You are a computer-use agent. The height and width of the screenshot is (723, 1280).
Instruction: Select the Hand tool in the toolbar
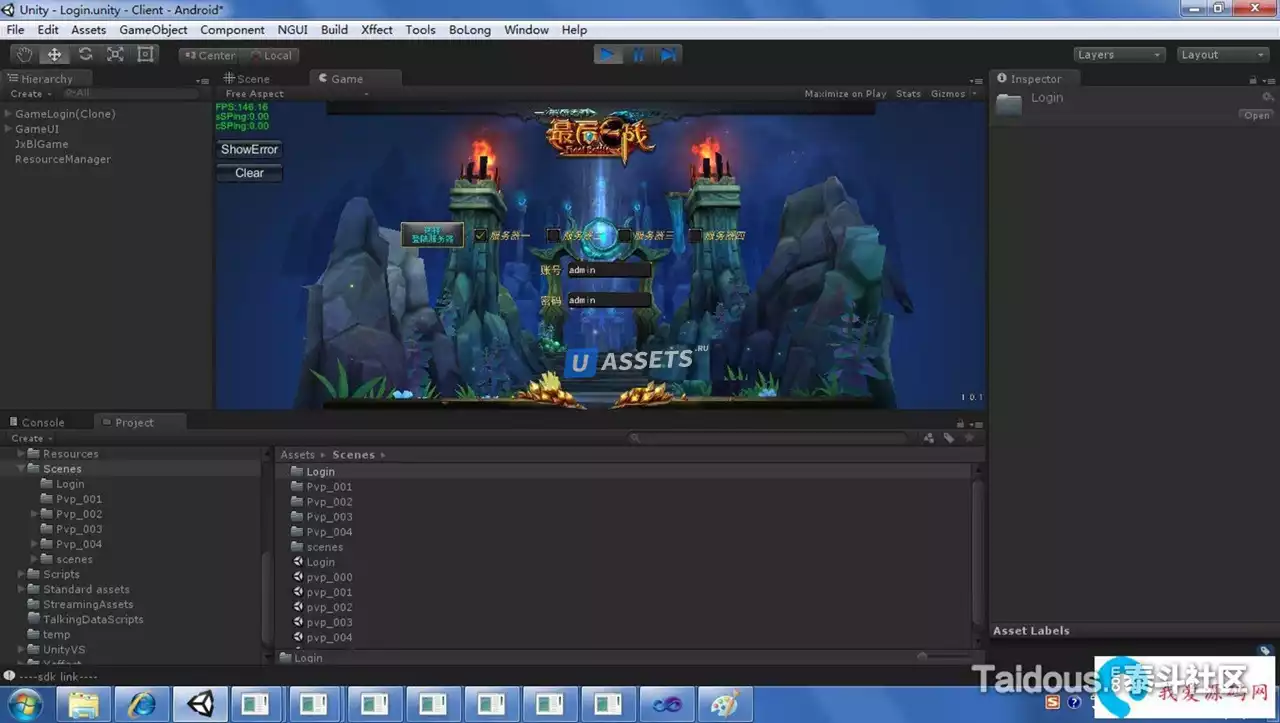(25, 55)
